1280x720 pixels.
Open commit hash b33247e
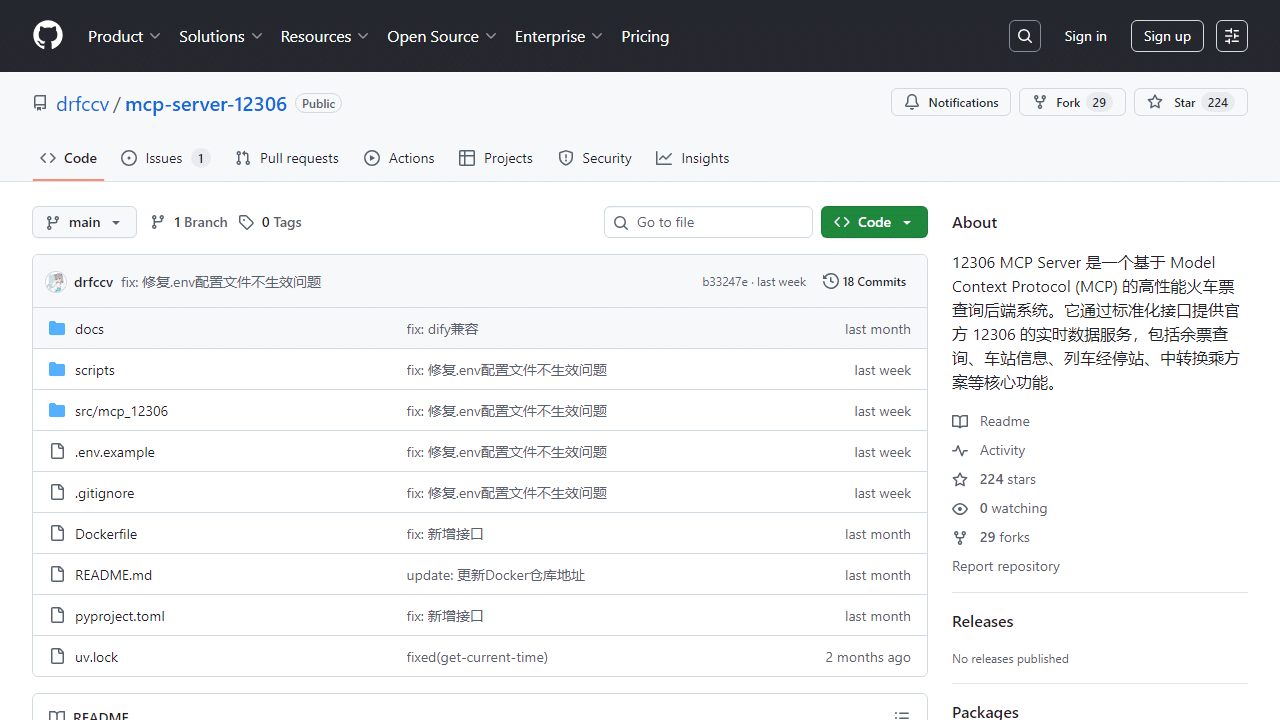pyautogui.click(x=725, y=282)
